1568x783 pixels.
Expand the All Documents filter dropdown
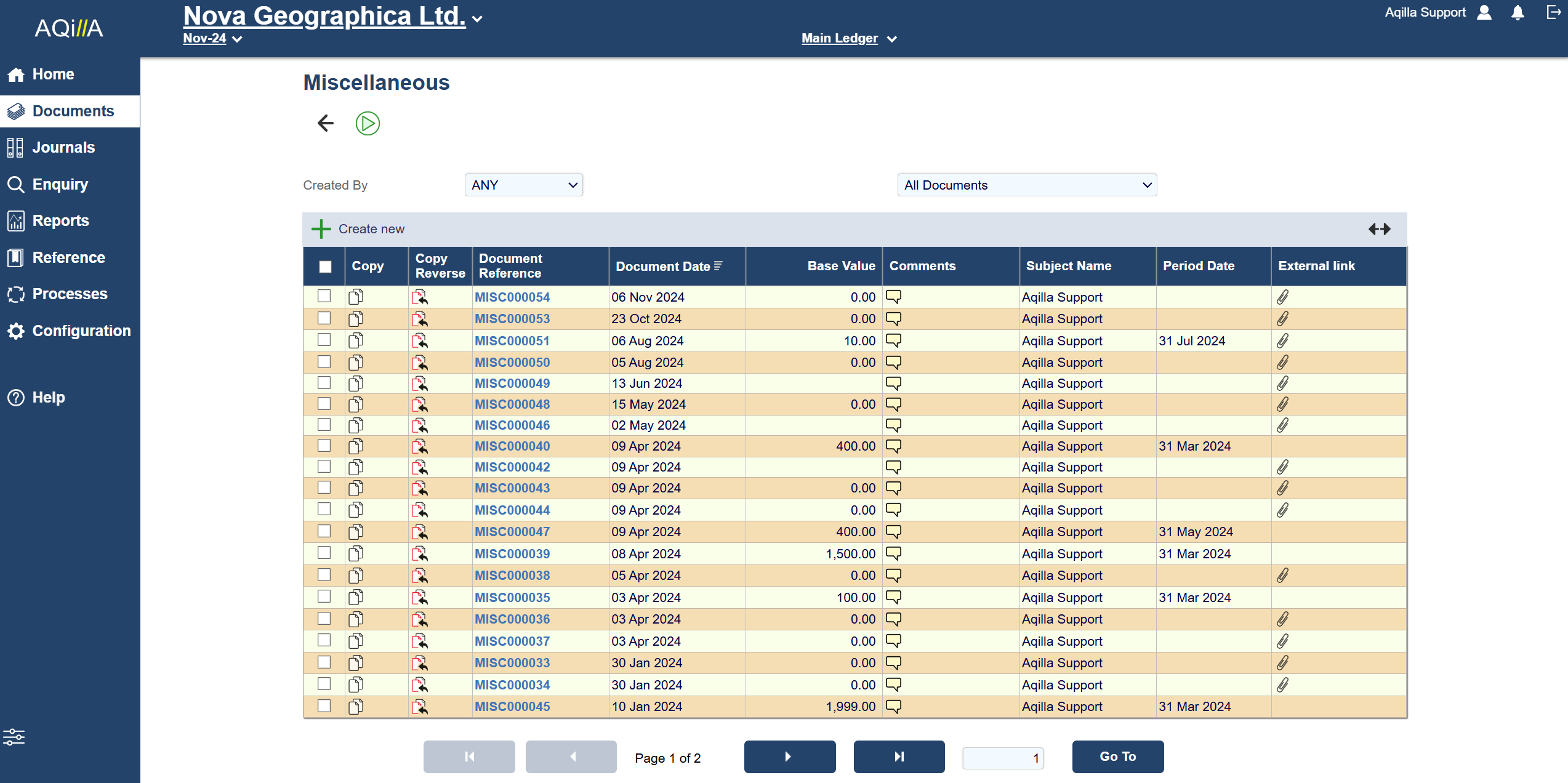pyautogui.click(x=1027, y=185)
